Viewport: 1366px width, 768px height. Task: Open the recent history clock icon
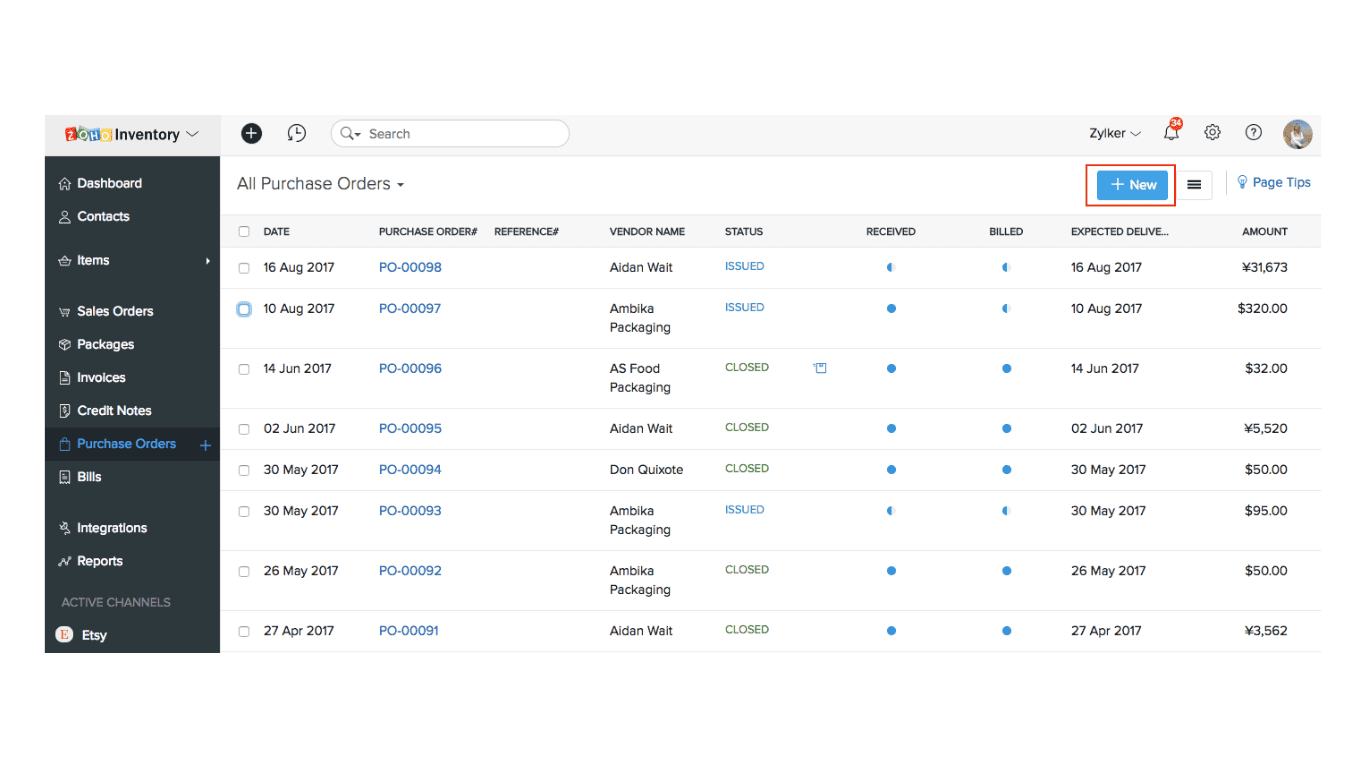pos(296,133)
